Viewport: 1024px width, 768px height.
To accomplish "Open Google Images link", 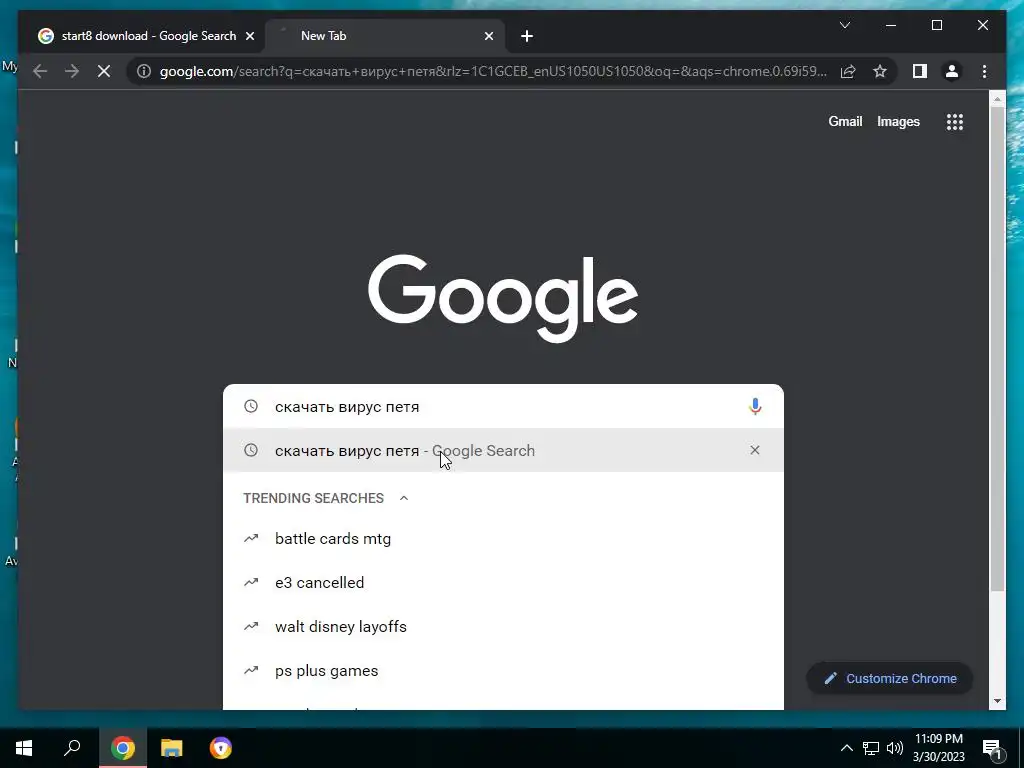I will coord(898,121).
